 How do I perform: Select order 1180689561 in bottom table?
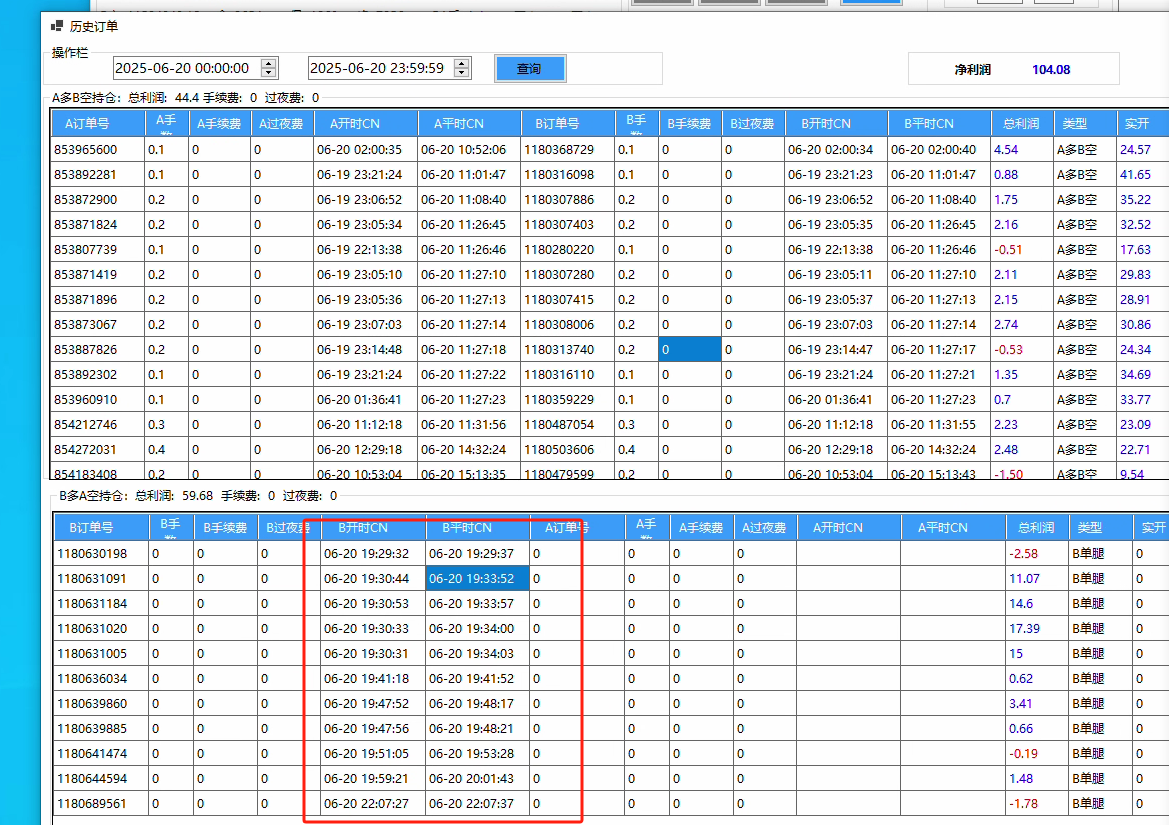(92, 804)
